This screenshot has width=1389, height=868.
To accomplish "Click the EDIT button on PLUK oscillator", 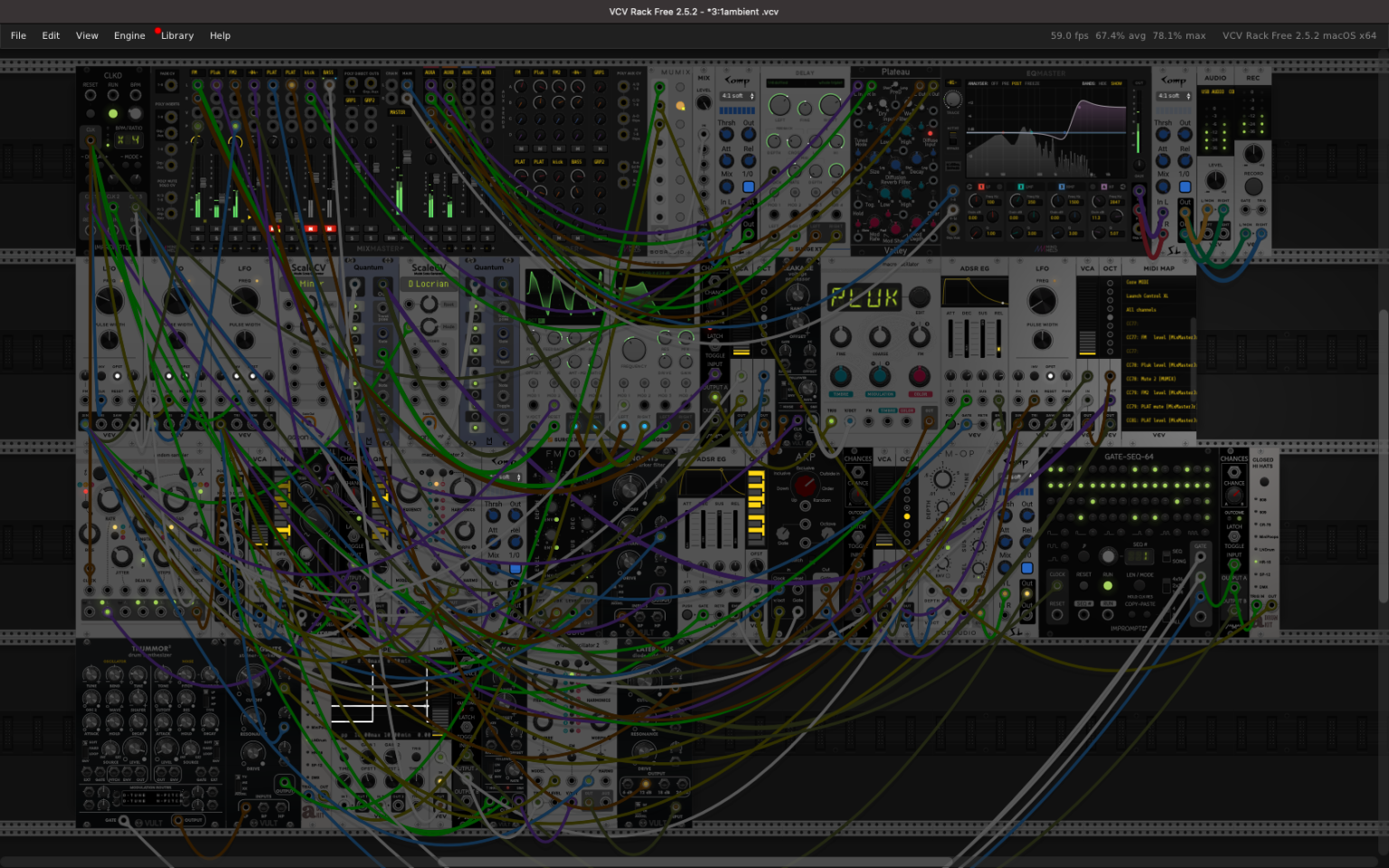I will tap(920, 297).
